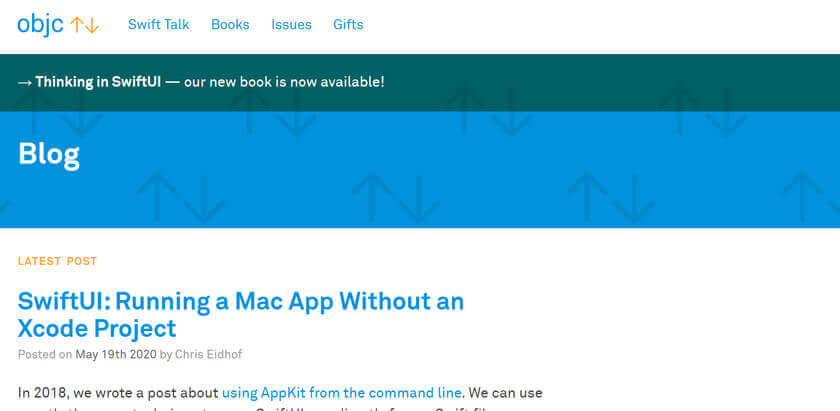Open the Gifts navigation link

click(348, 25)
